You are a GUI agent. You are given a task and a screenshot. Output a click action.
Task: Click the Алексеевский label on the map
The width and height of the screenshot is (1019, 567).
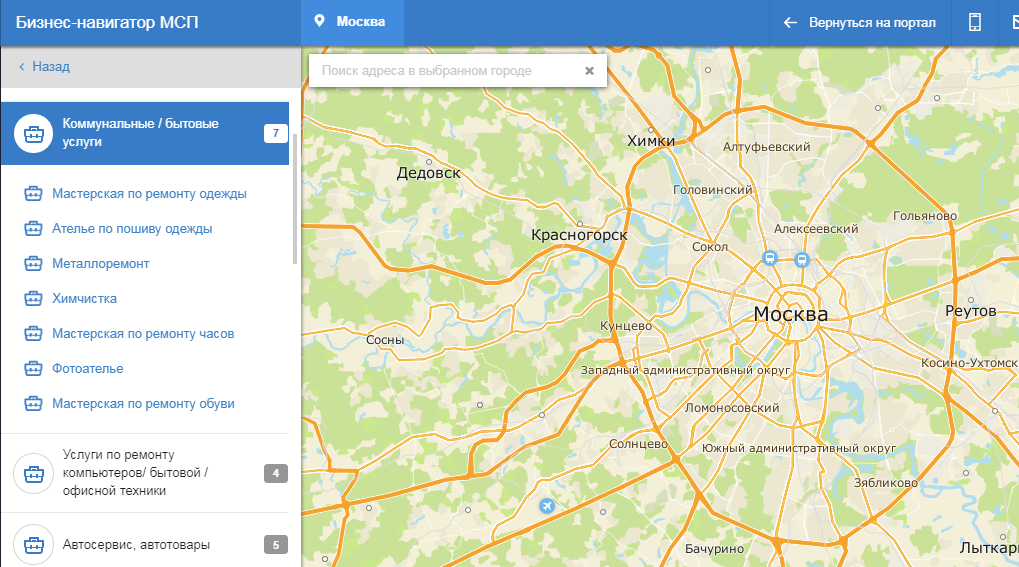[816, 229]
